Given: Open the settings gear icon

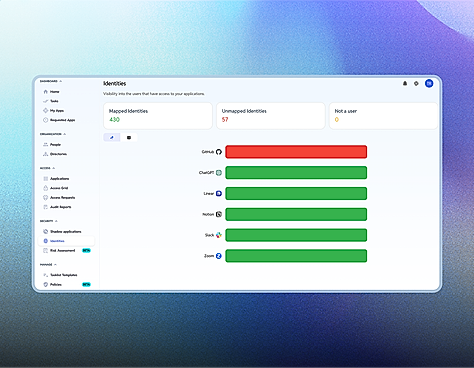Looking at the screenshot, I should point(416,83).
